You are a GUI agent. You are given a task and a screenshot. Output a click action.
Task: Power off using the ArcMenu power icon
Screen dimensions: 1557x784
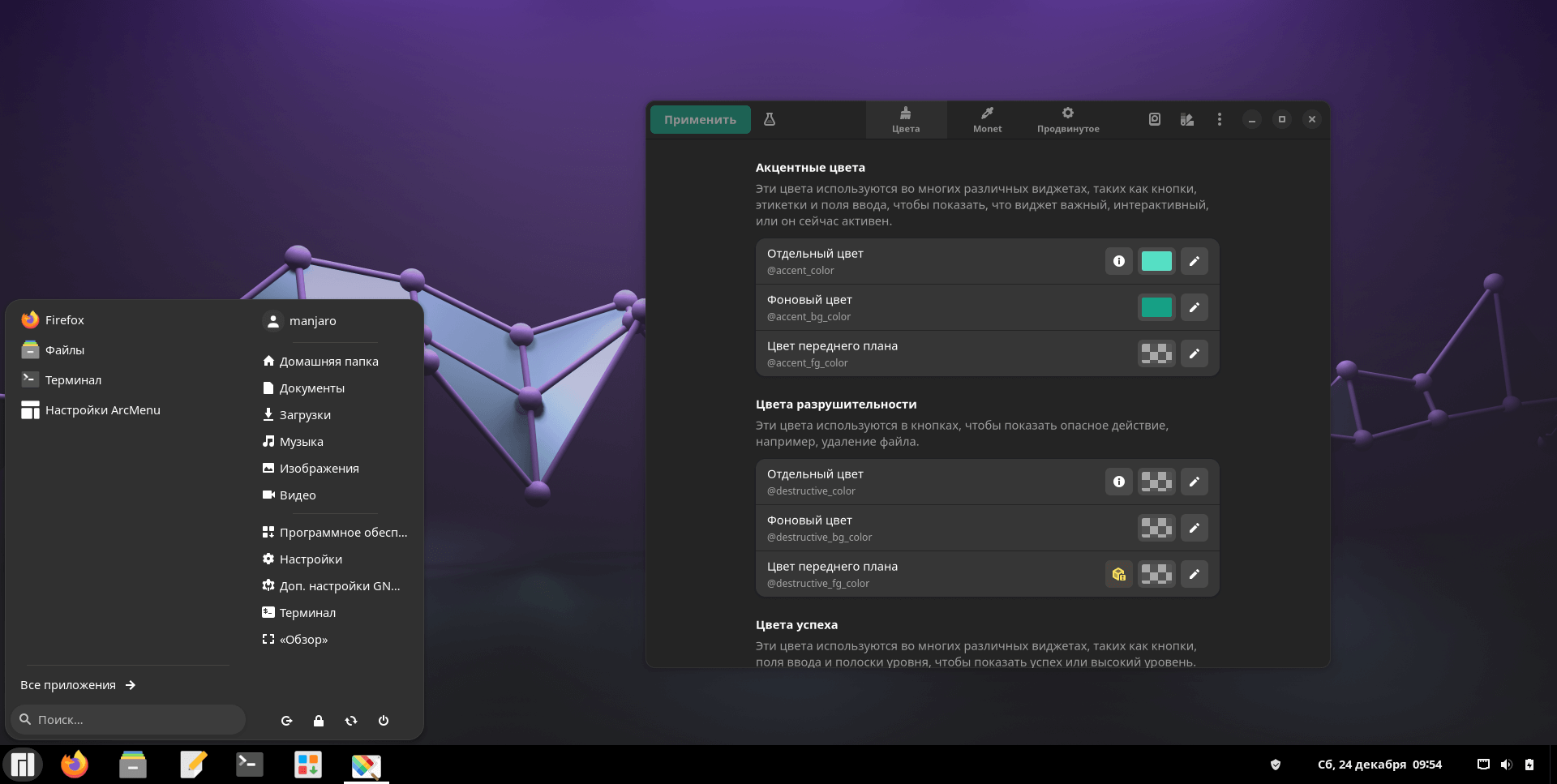[384, 720]
